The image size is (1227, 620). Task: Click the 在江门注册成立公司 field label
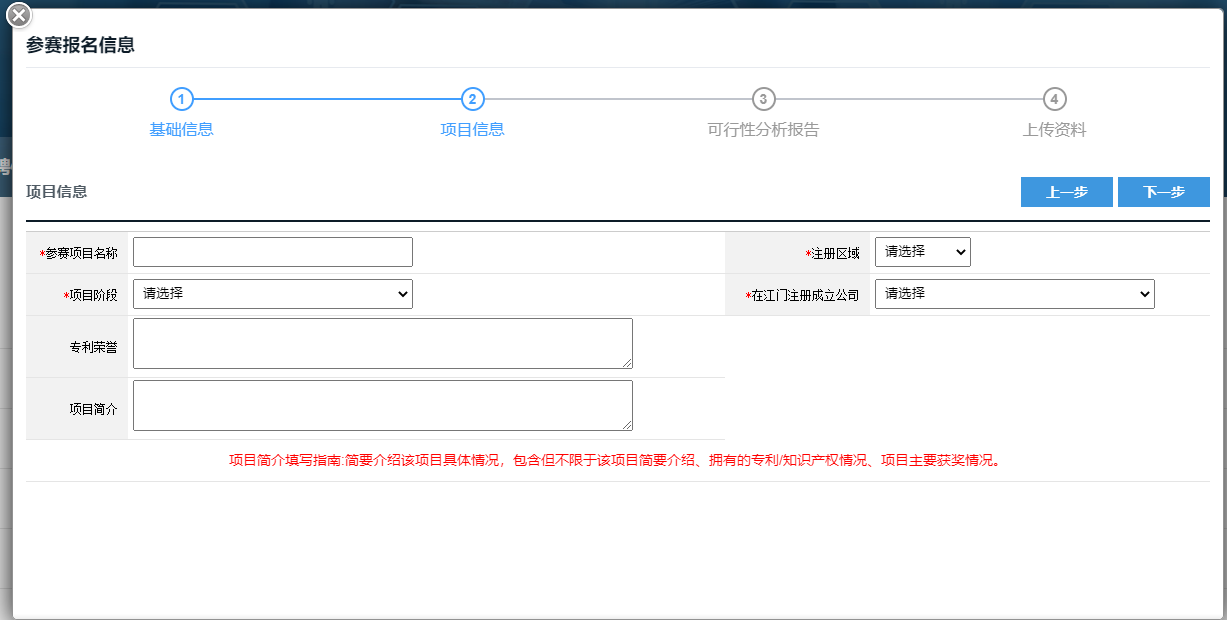point(803,295)
